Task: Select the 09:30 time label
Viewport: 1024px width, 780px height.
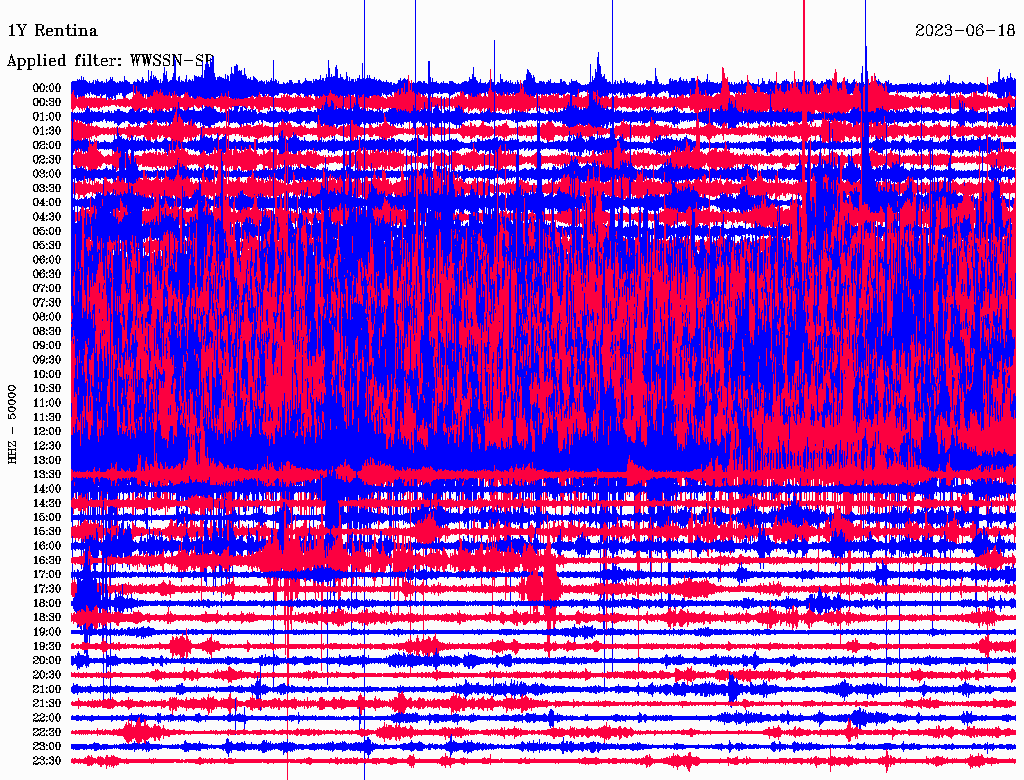Action: click(47, 361)
